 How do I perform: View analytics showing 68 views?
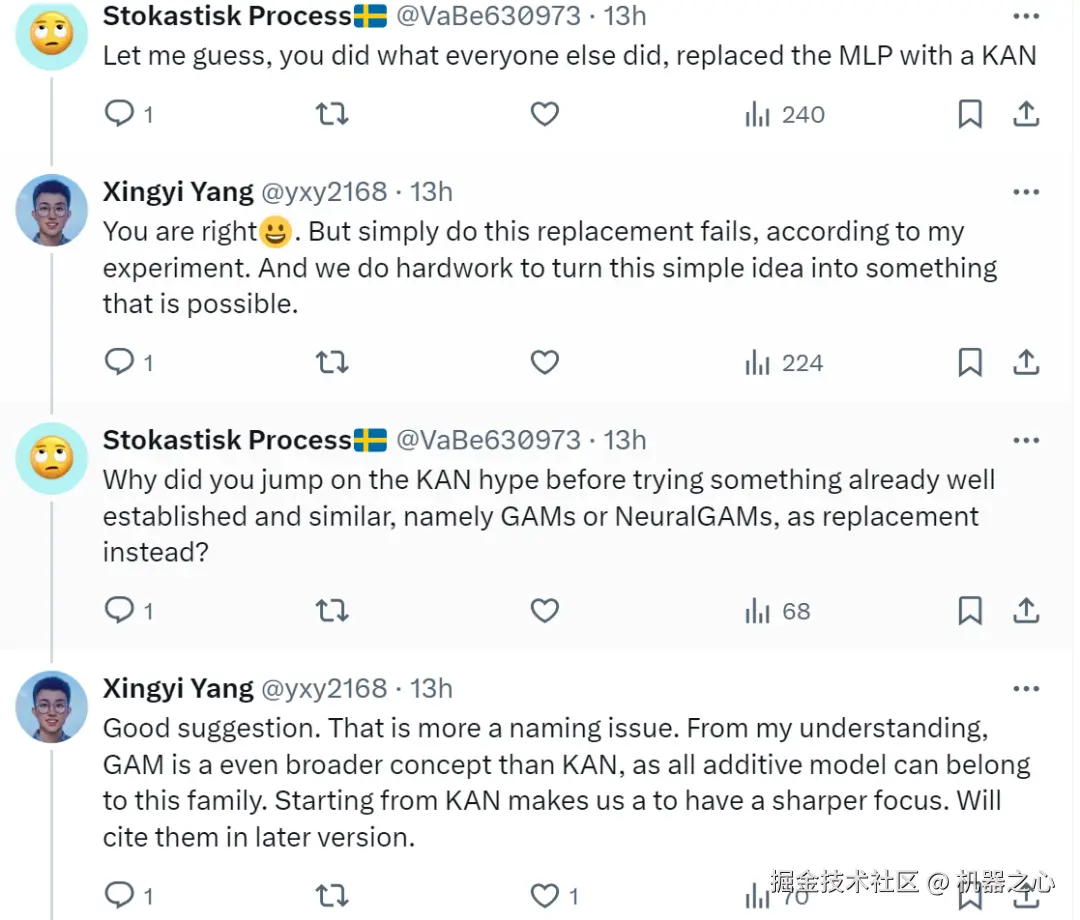tap(777, 611)
